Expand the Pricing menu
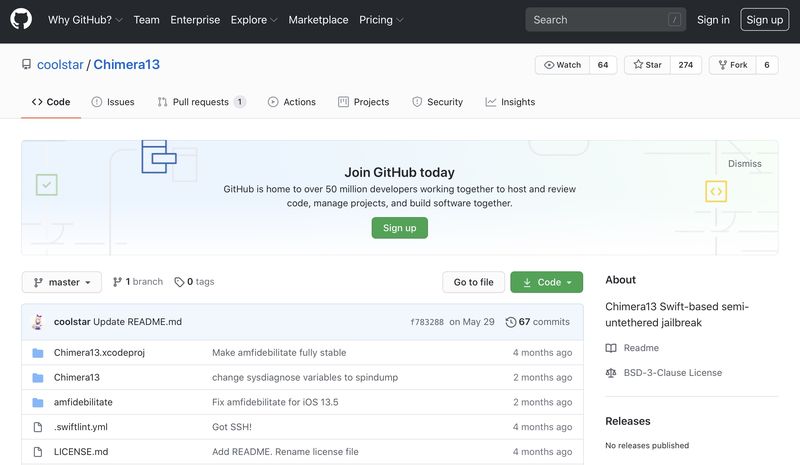This screenshot has height=465, width=800. [x=381, y=20]
